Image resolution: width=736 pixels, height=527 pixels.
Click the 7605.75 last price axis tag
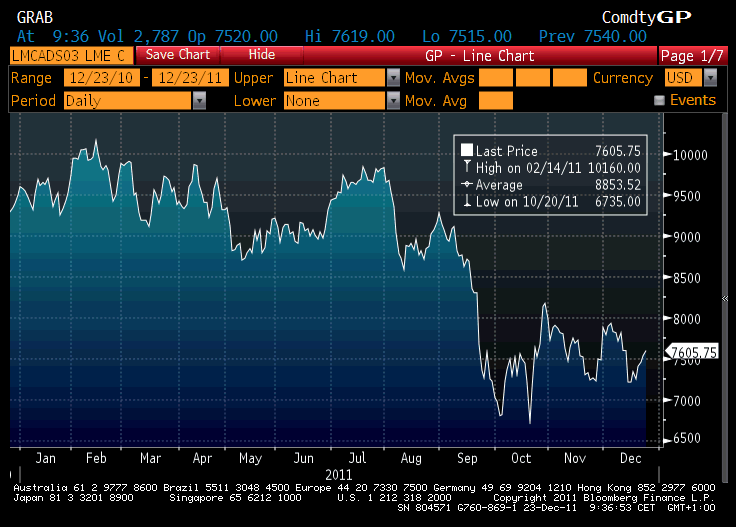(696, 352)
